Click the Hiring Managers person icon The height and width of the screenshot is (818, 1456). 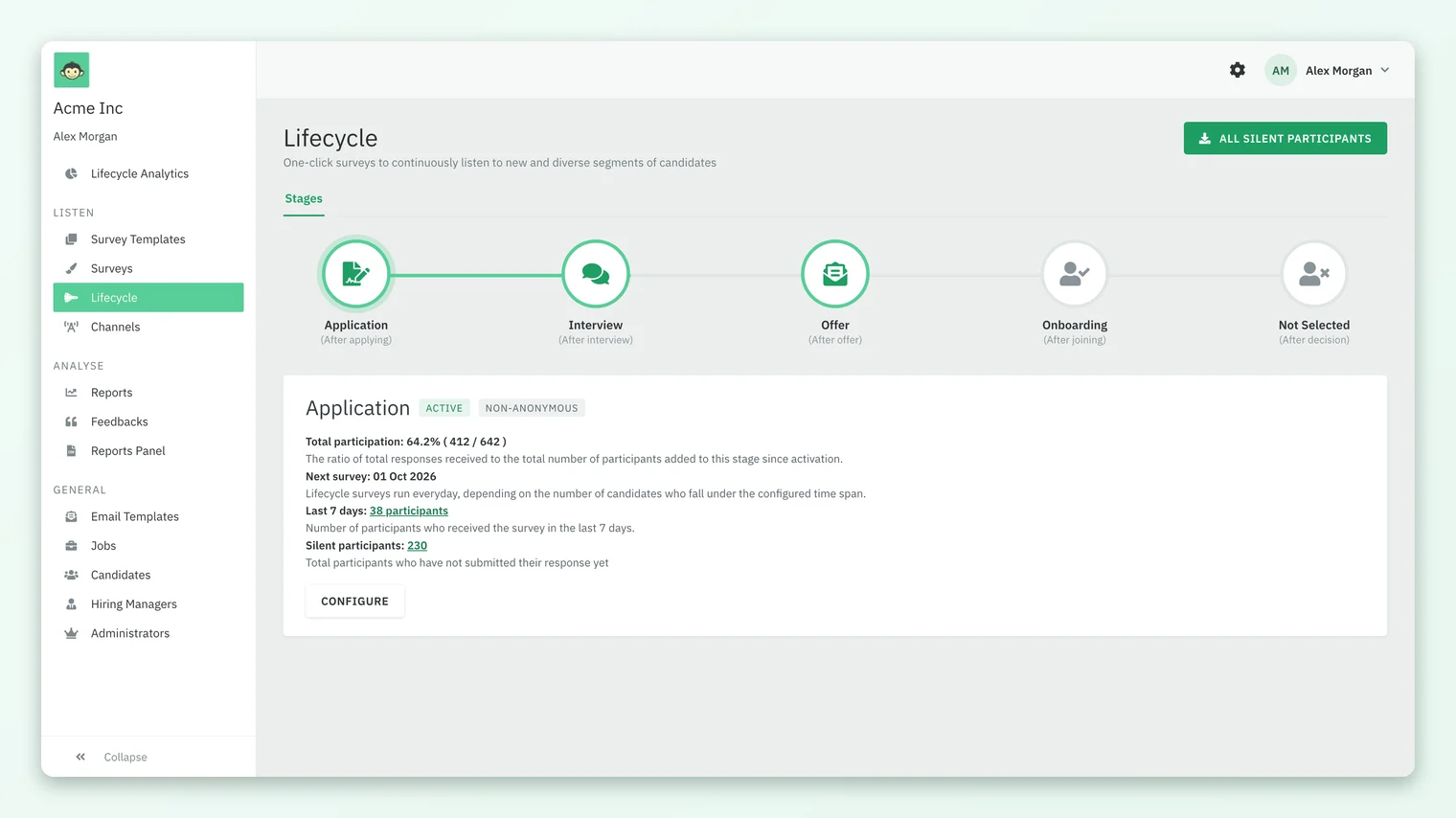coord(71,604)
